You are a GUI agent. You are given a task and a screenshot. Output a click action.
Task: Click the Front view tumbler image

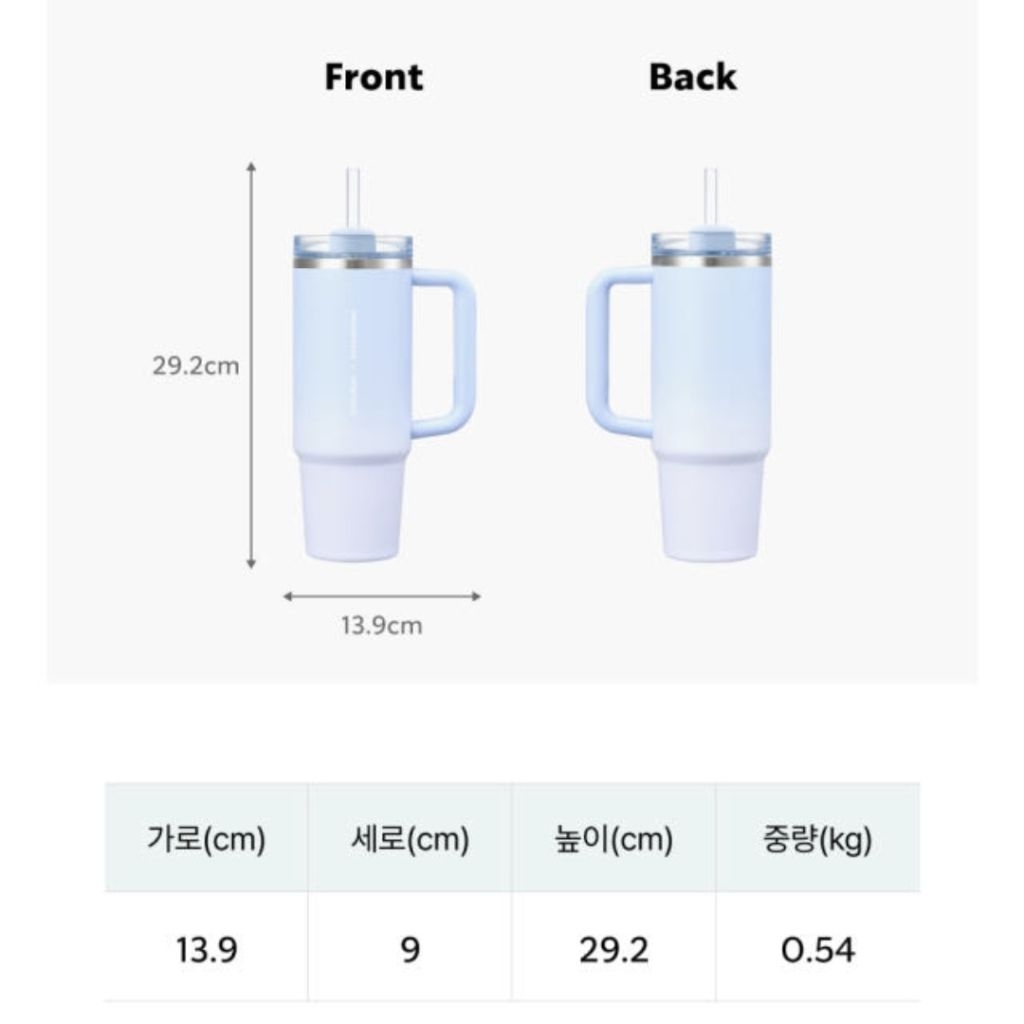tap(383, 364)
